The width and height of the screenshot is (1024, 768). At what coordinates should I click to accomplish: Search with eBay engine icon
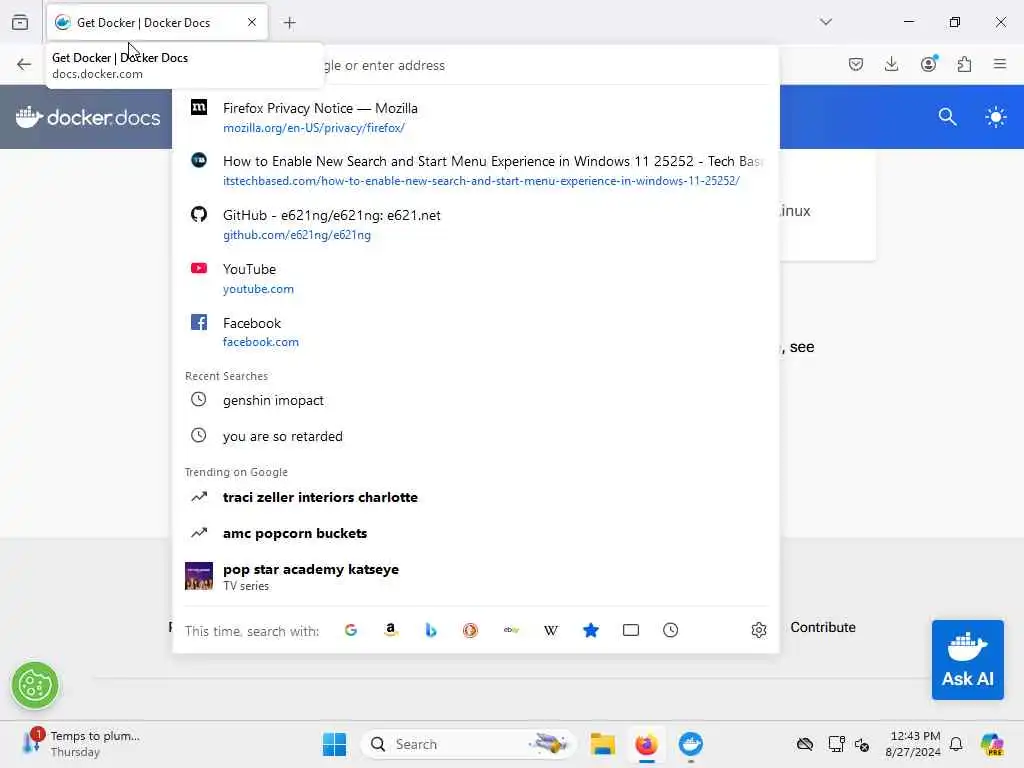click(511, 630)
